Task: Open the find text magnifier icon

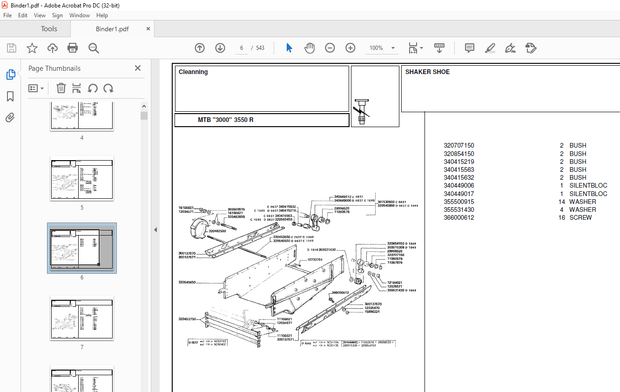Action: point(94,48)
